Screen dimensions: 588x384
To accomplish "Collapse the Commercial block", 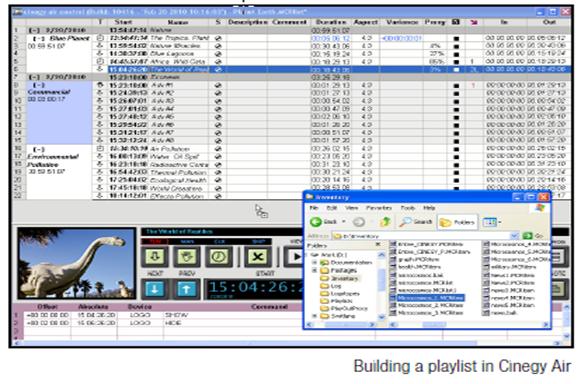I will (x=39, y=85).
